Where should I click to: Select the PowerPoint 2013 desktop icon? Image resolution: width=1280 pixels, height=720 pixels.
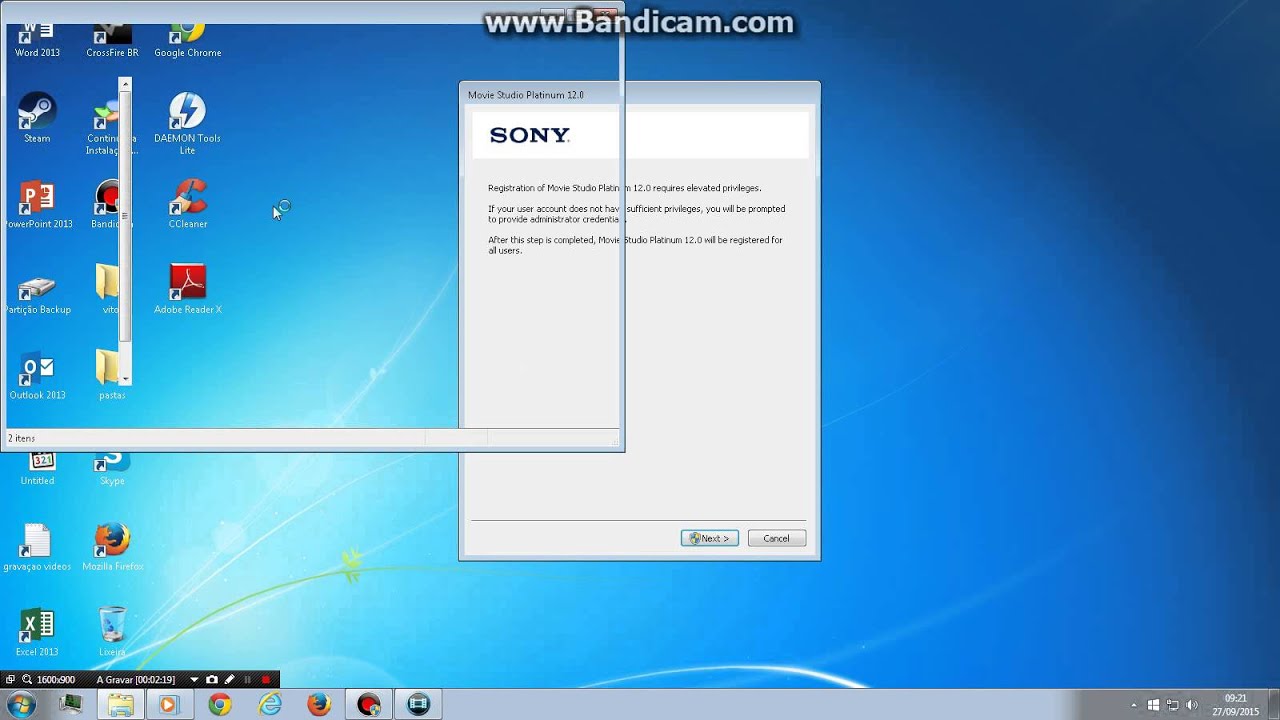point(37,204)
